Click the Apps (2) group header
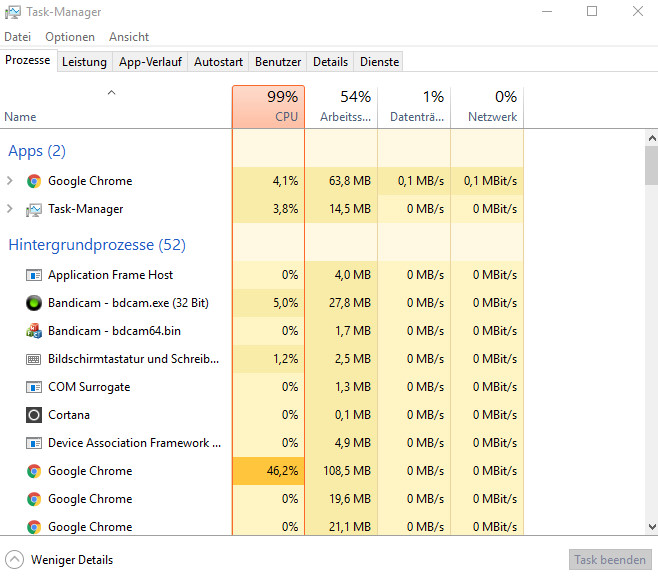 (x=37, y=151)
